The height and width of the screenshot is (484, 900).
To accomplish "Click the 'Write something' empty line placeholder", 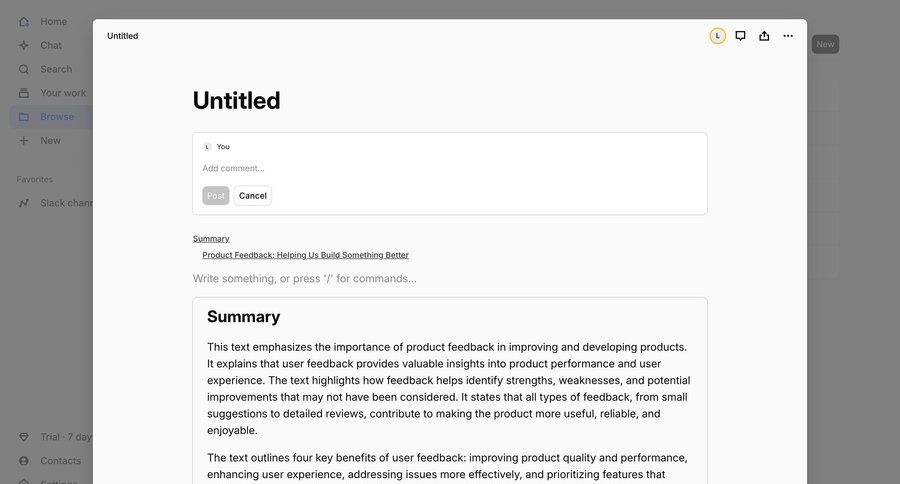I will [305, 279].
